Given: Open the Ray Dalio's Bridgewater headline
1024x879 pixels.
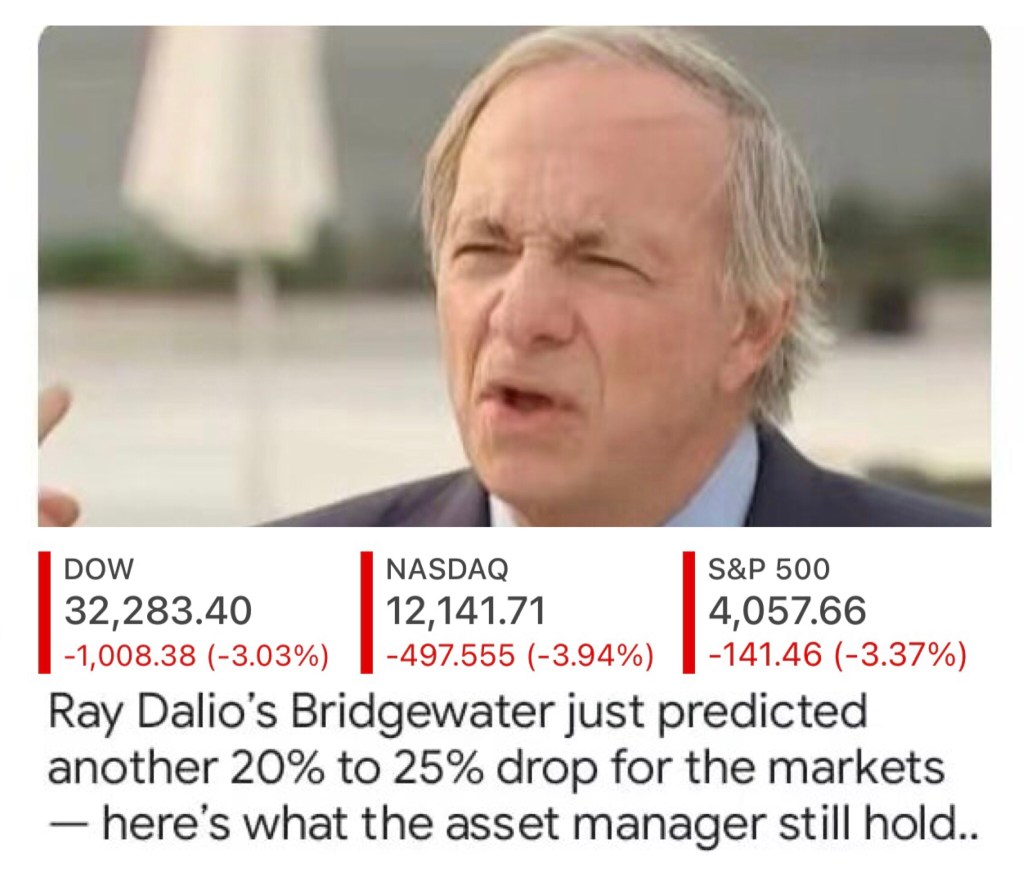Looking at the screenshot, I should pos(456,714).
